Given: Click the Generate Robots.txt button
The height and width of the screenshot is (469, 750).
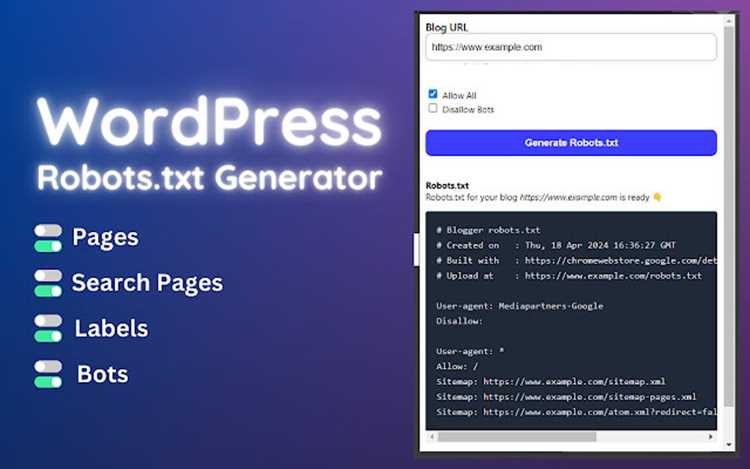Looking at the screenshot, I should 571,142.
